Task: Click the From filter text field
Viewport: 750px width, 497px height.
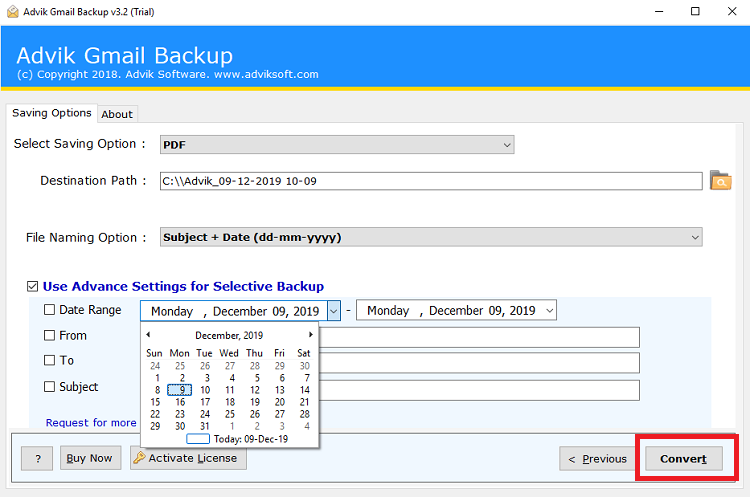Action: (x=479, y=337)
